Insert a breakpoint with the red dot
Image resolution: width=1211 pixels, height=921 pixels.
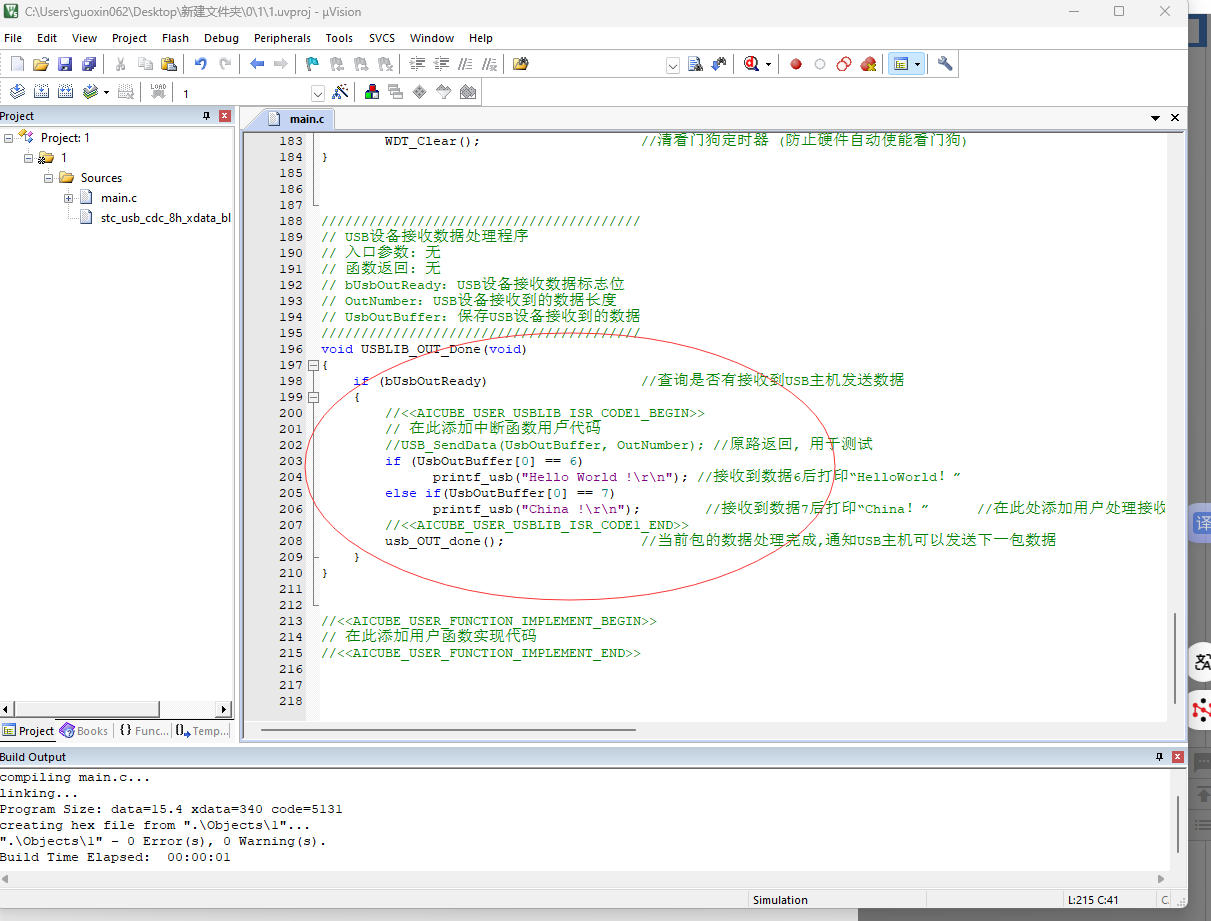(x=796, y=64)
